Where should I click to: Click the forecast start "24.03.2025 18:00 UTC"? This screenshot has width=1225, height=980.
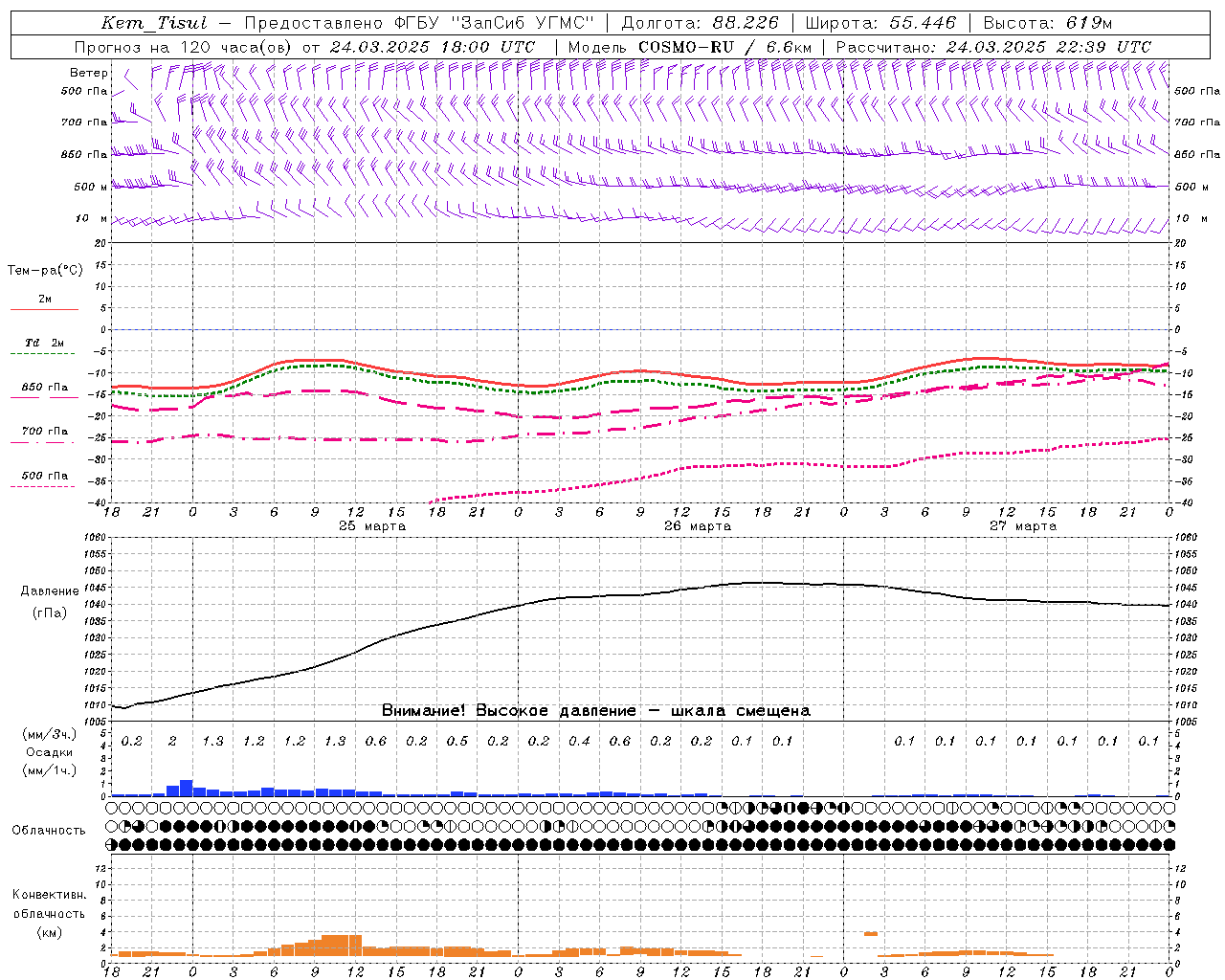click(x=432, y=47)
